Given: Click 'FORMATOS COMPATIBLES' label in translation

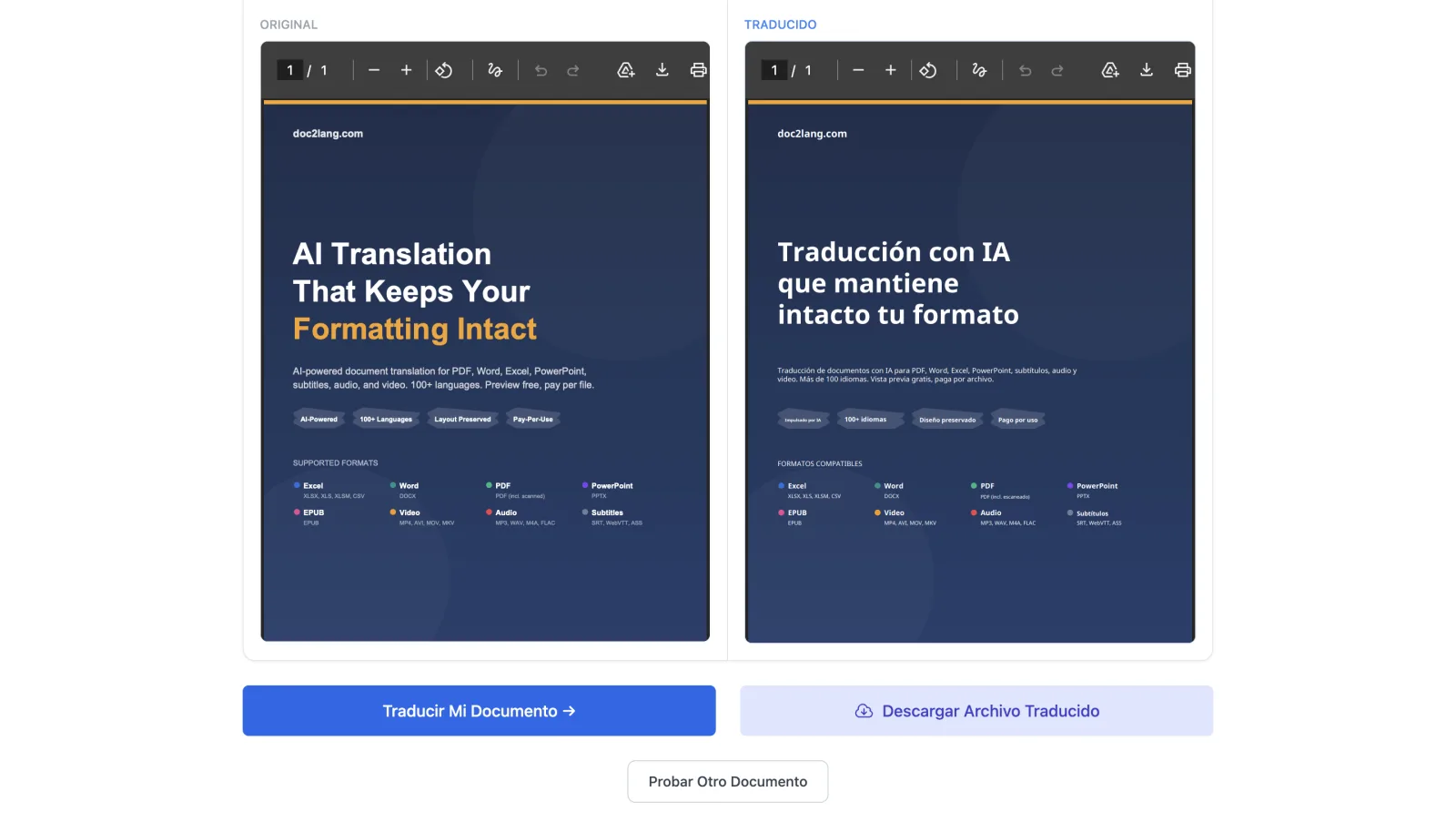Looking at the screenshot, I should 820,464.
